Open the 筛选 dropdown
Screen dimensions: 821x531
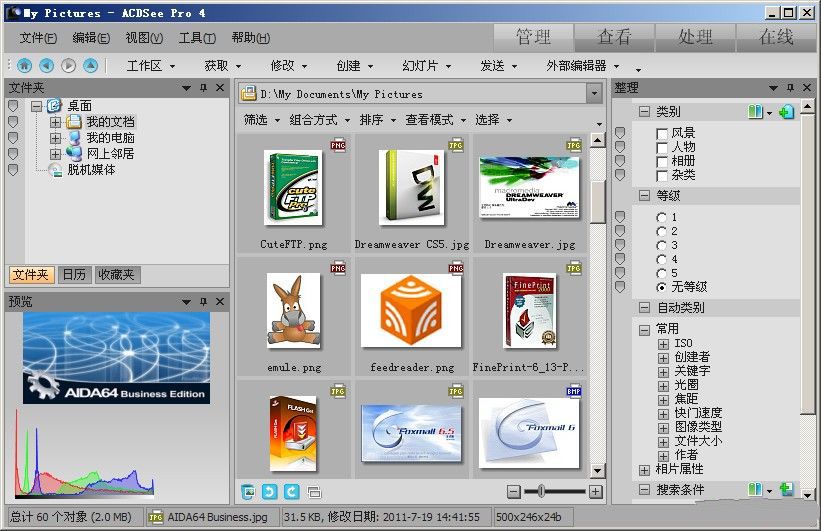tap(262, 120)
